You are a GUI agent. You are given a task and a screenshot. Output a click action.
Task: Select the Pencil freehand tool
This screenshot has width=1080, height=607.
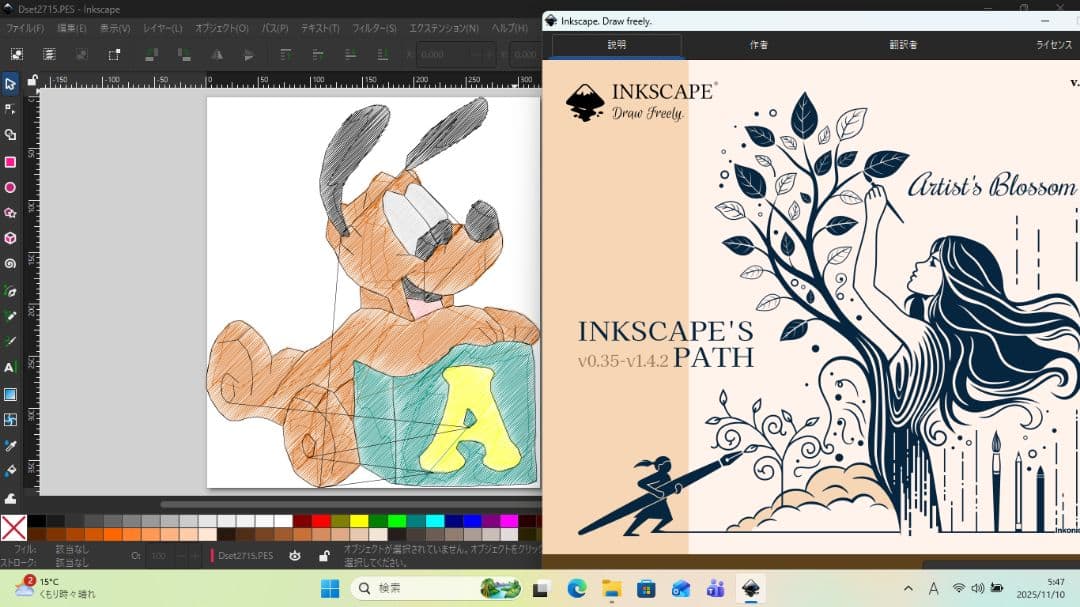(10, 316)
